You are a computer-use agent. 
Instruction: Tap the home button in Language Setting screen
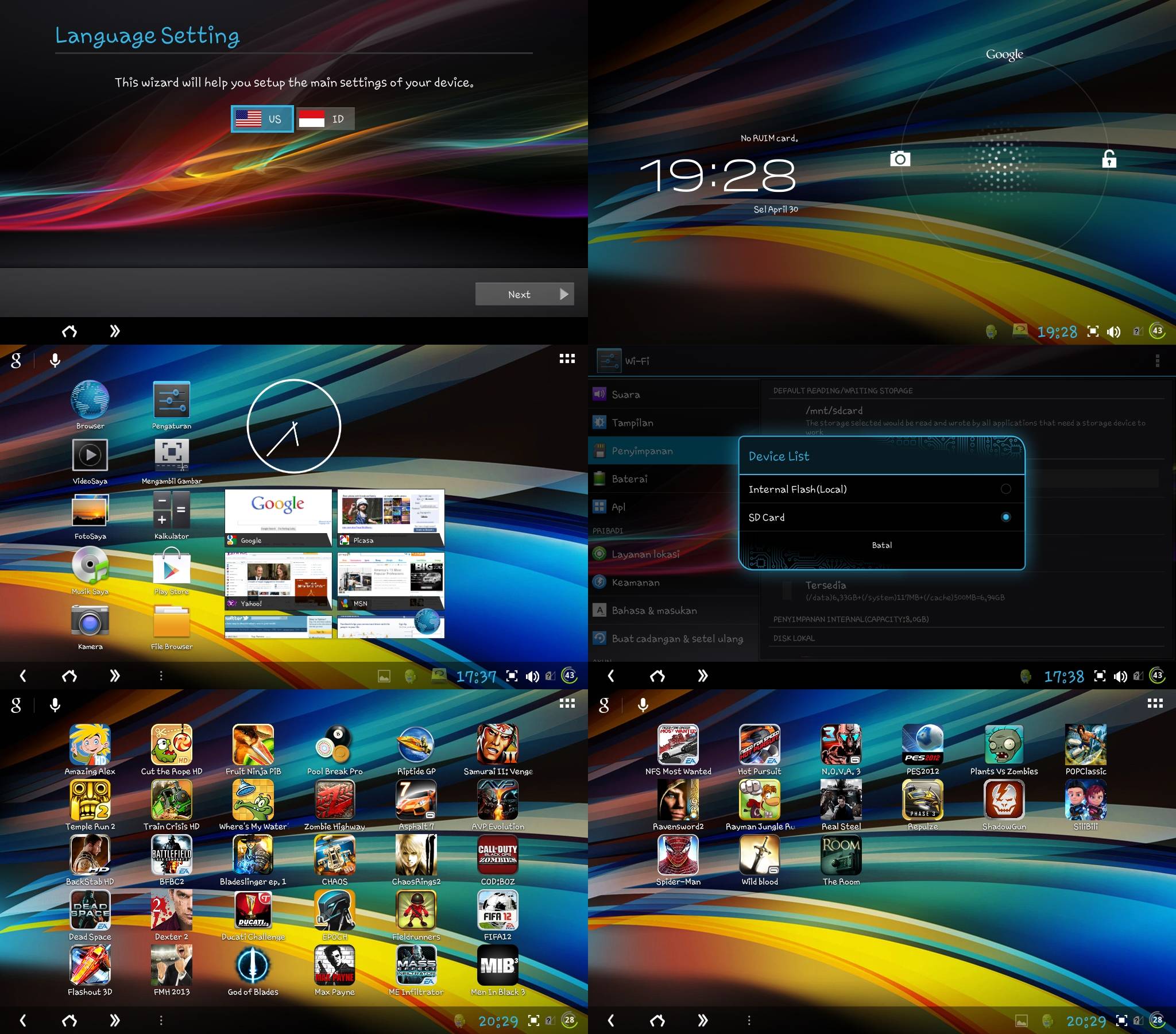click(69, 331)
